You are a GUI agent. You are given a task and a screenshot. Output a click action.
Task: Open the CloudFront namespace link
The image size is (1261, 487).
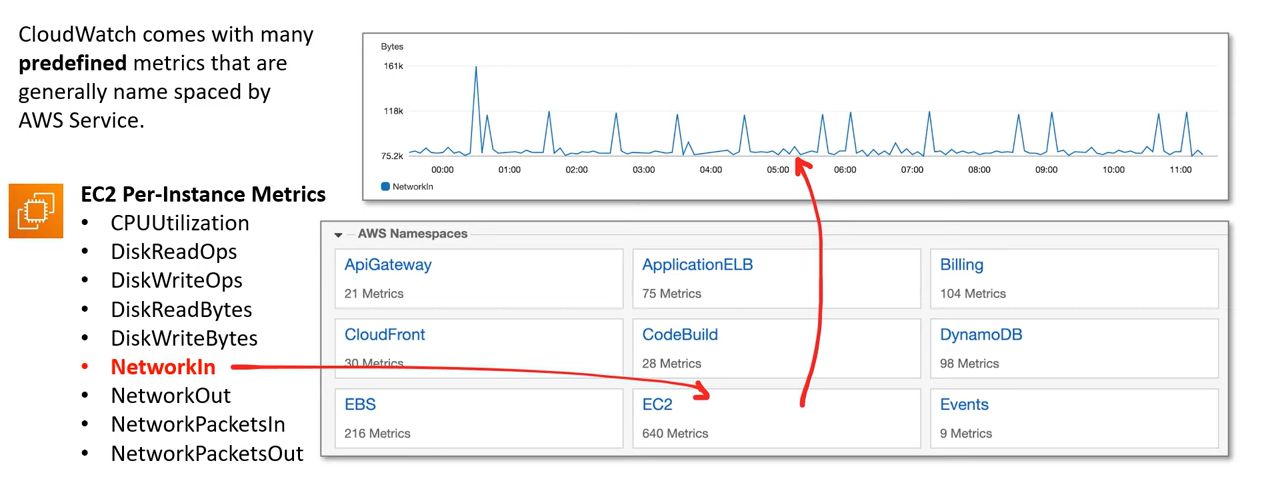point(385,334)
